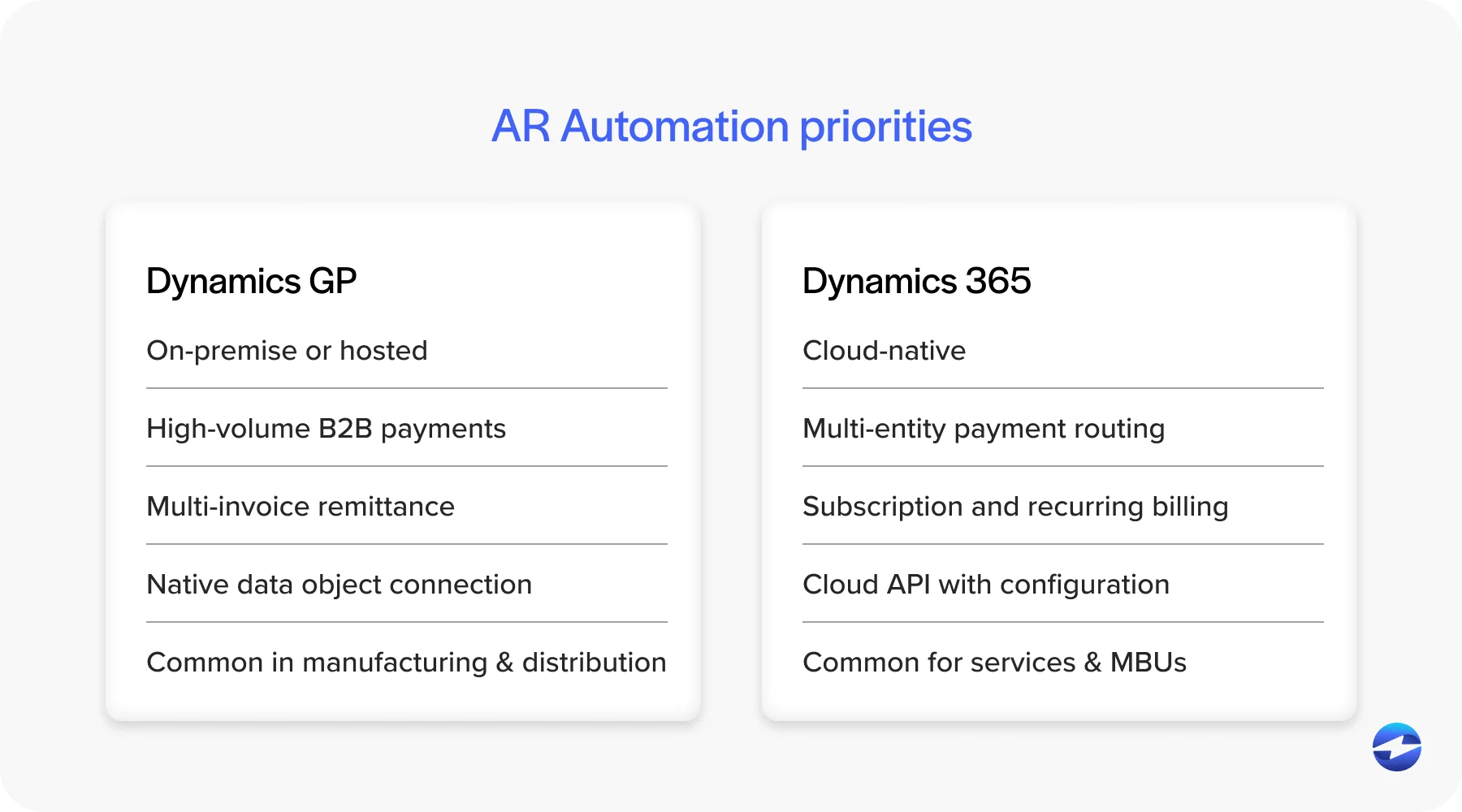
Task: Click 'On-premise or hosted' row
Action: (x=407, y=351)
